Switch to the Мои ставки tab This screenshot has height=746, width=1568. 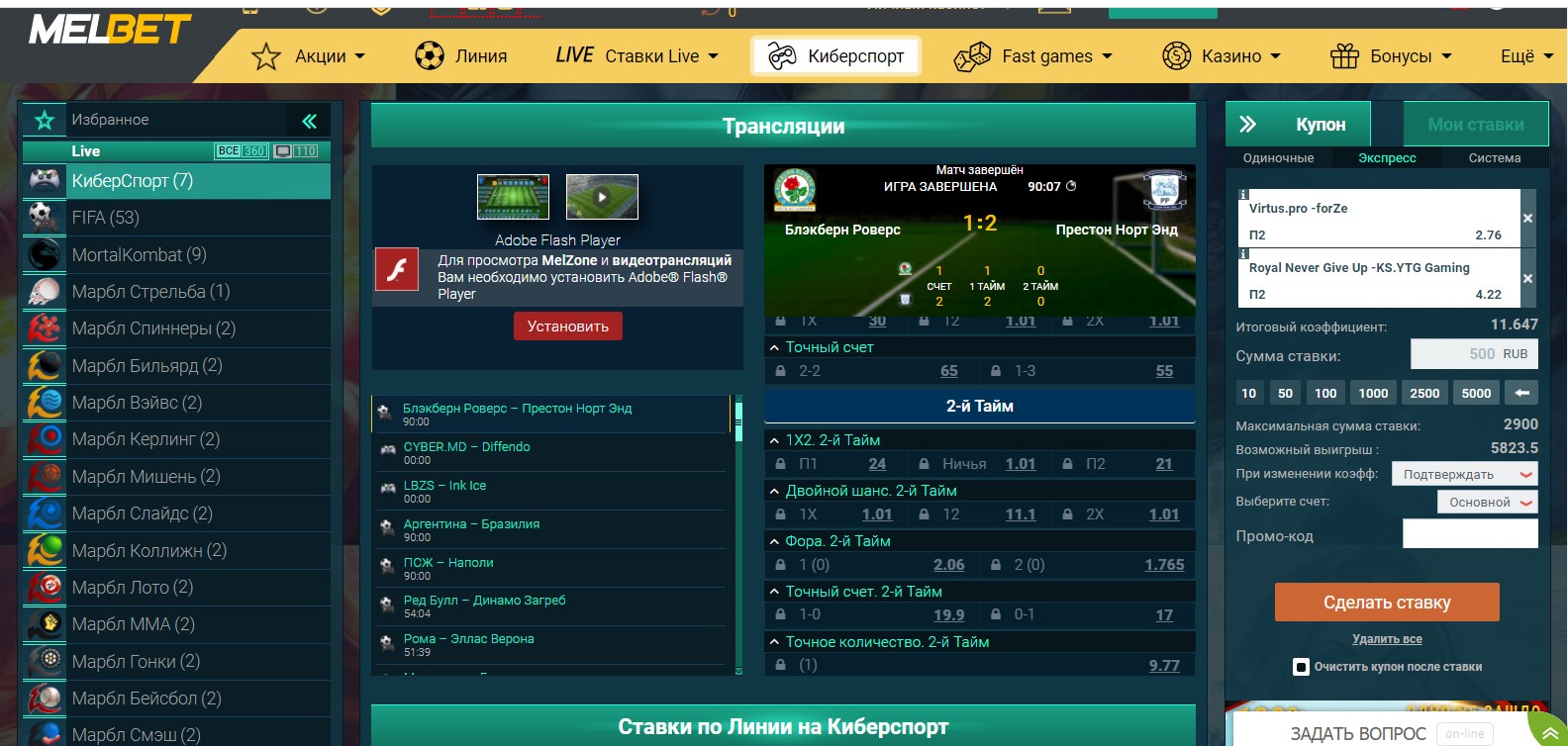1475,125
